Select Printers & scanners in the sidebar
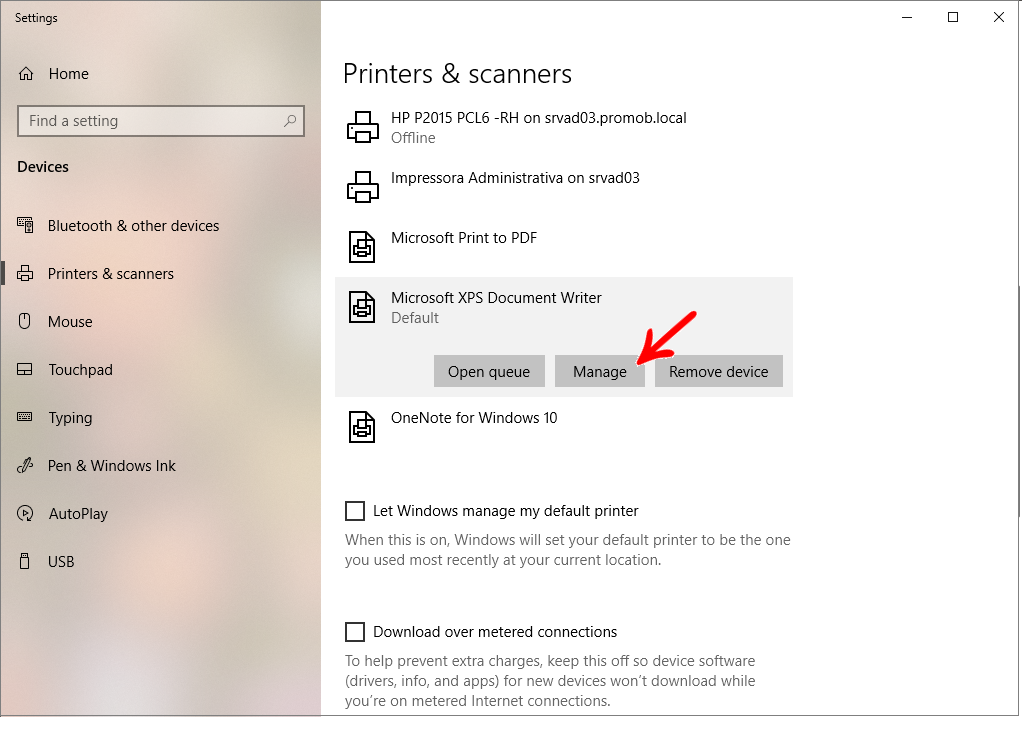This screenshot has height=737, width=1030. click(110, 273)
